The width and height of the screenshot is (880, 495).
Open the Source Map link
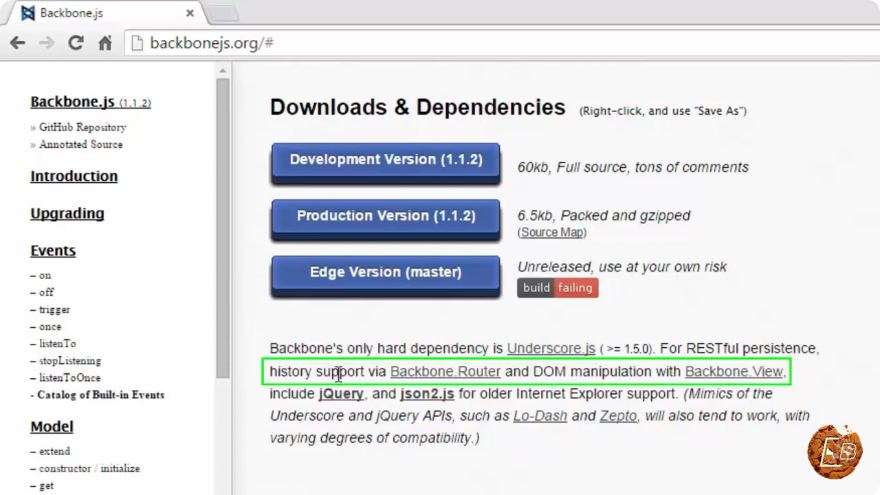pyautogui.click(x=552, y=232)
